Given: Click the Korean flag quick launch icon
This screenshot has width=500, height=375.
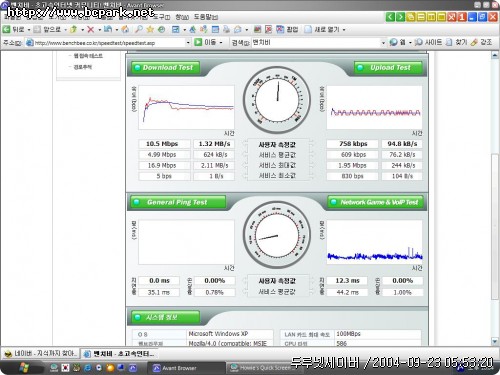Looking at the screenshot, I should (x=66, y=368).
